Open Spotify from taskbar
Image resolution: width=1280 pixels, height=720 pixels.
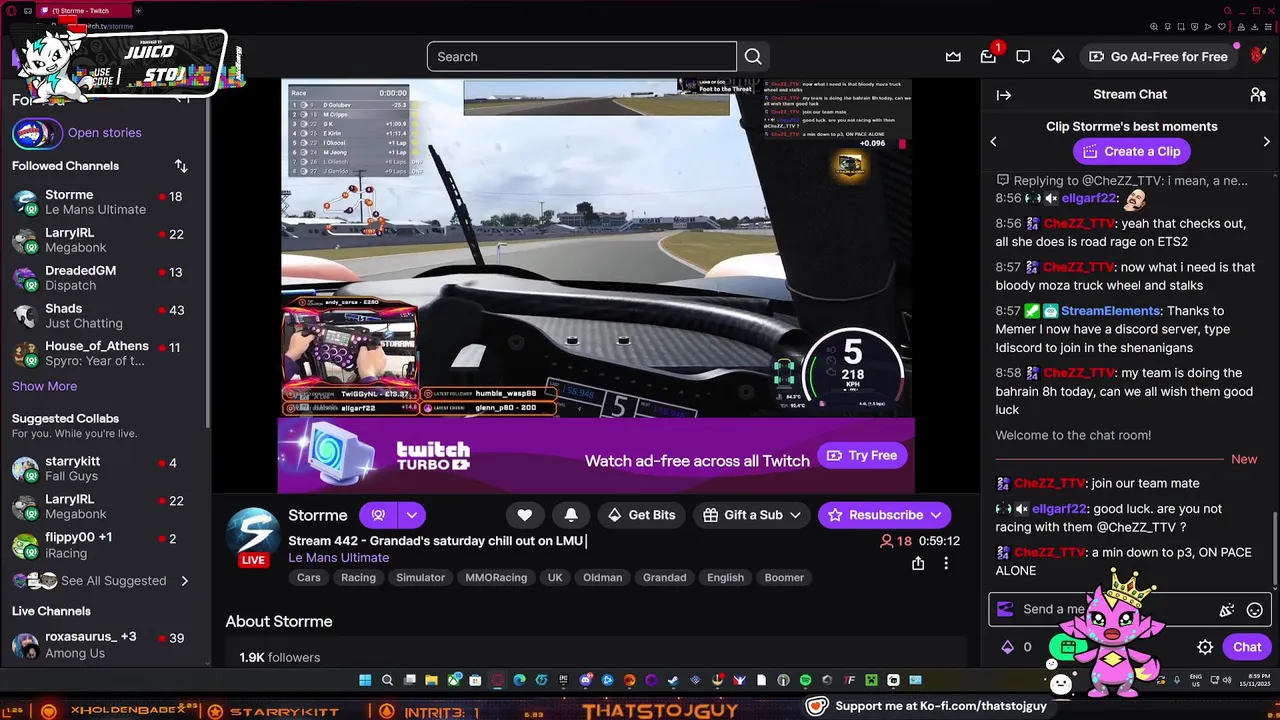805,680
